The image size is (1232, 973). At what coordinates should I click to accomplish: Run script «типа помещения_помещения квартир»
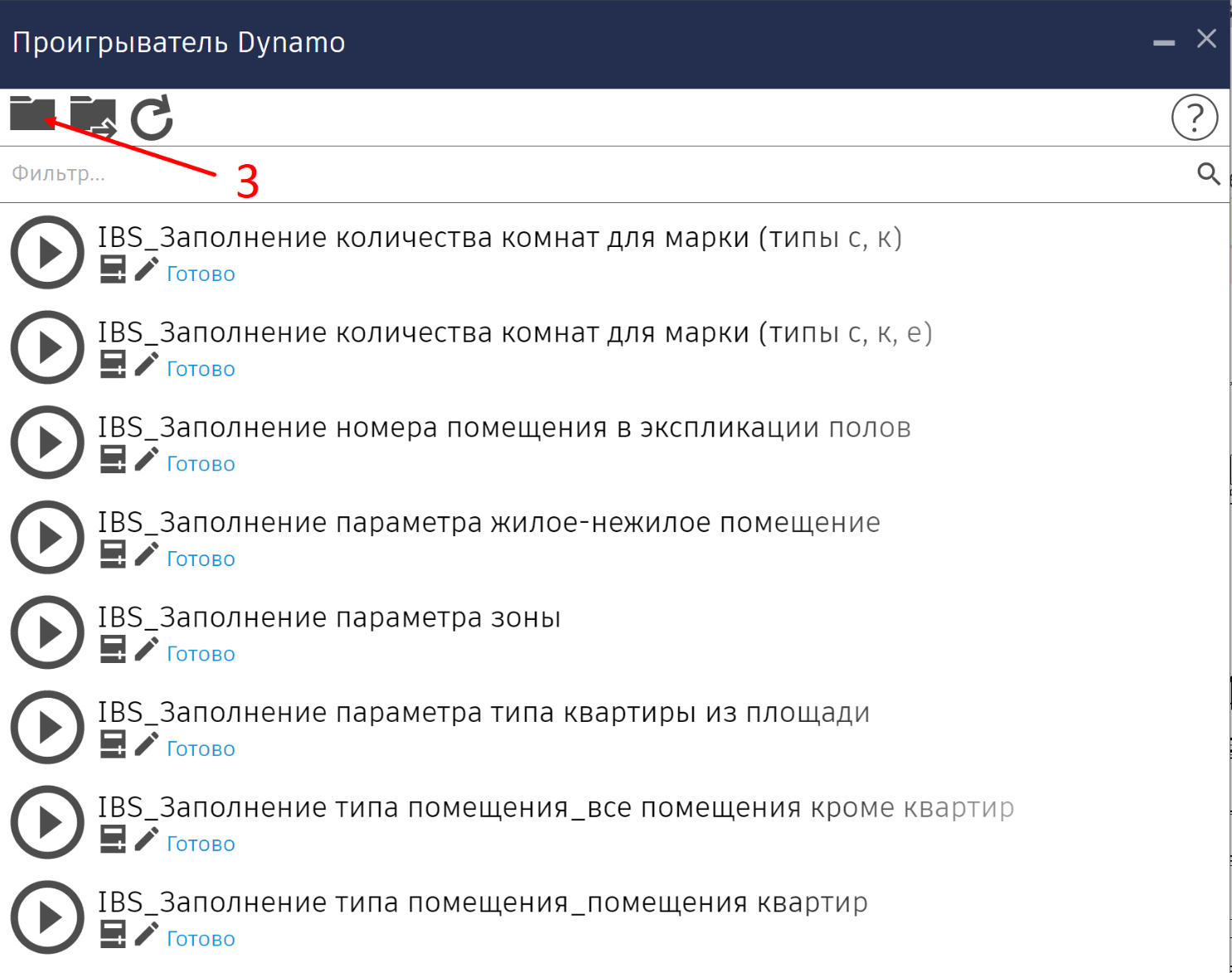[47, 917]
